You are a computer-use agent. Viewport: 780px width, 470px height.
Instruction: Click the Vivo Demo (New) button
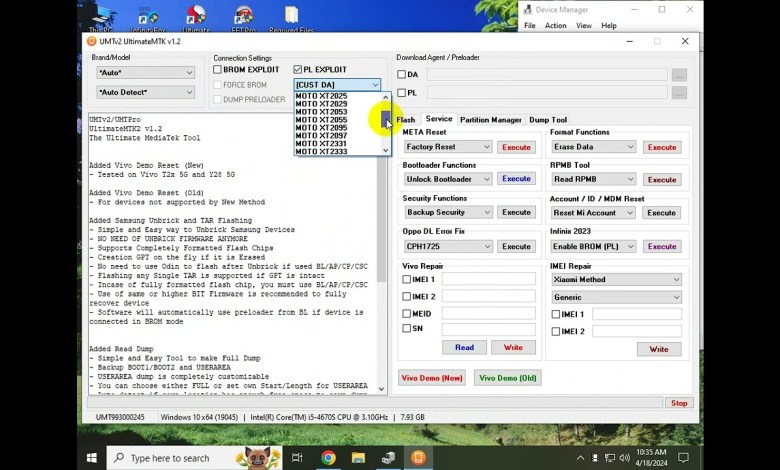pyautogui.click(x=432, y=378)
